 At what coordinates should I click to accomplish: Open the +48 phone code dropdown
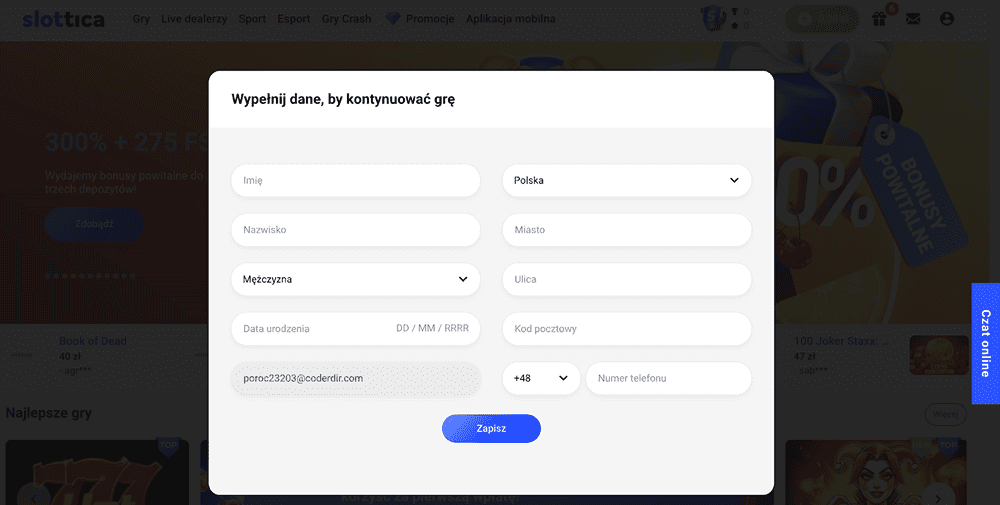point(541,379)
